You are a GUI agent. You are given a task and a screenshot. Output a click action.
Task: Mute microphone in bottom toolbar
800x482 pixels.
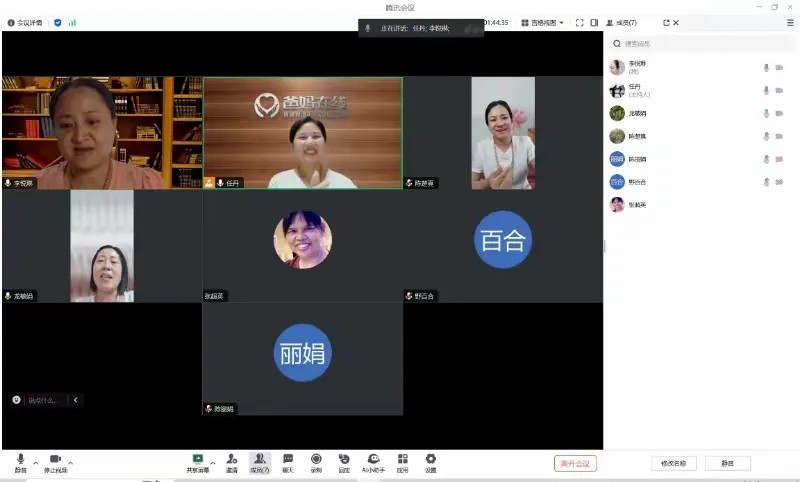[20, 460]
